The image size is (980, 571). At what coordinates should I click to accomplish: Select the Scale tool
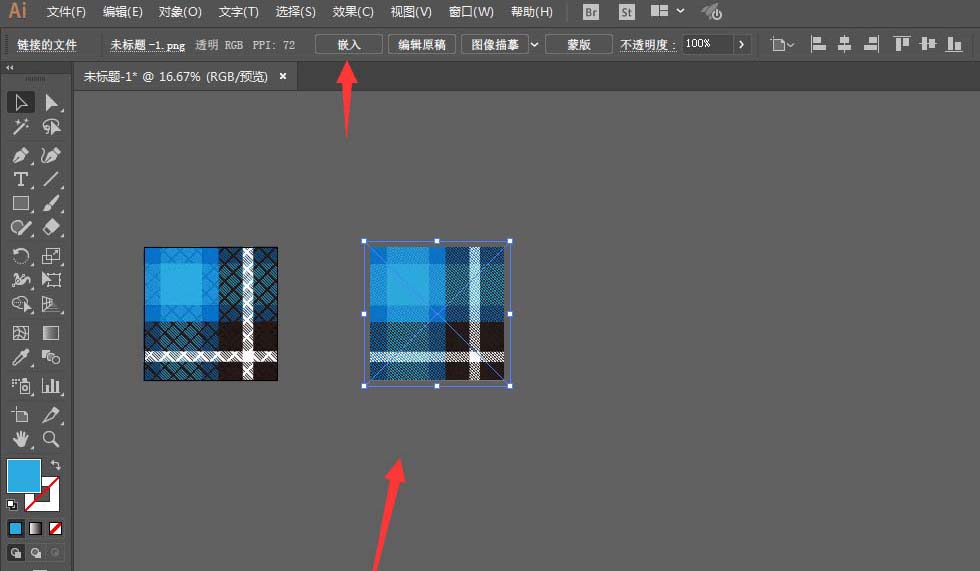tap(51, 256)
